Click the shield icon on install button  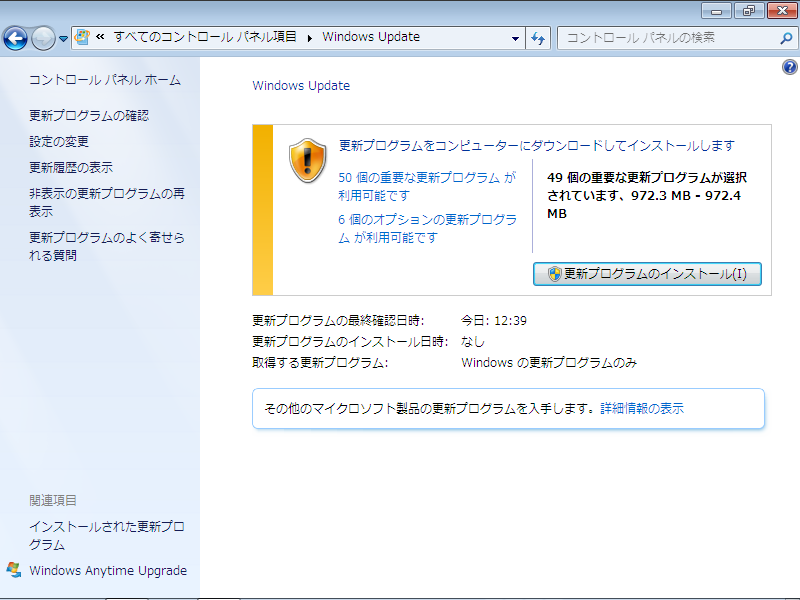pyautogui.click(x=555, y=274)
